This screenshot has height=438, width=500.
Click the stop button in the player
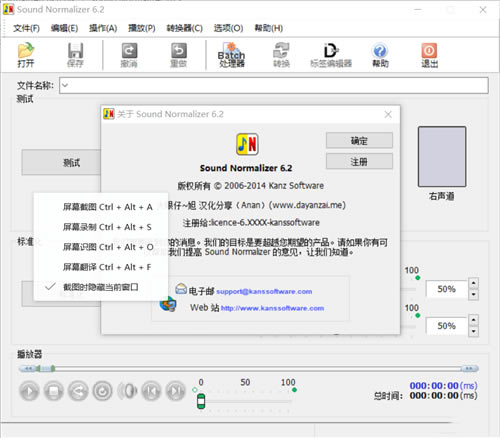[x=54, y=391]
